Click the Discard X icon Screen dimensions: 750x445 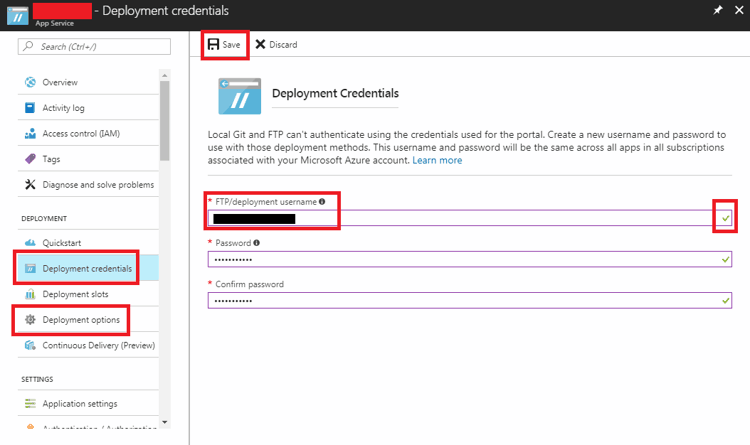point(260,44)
